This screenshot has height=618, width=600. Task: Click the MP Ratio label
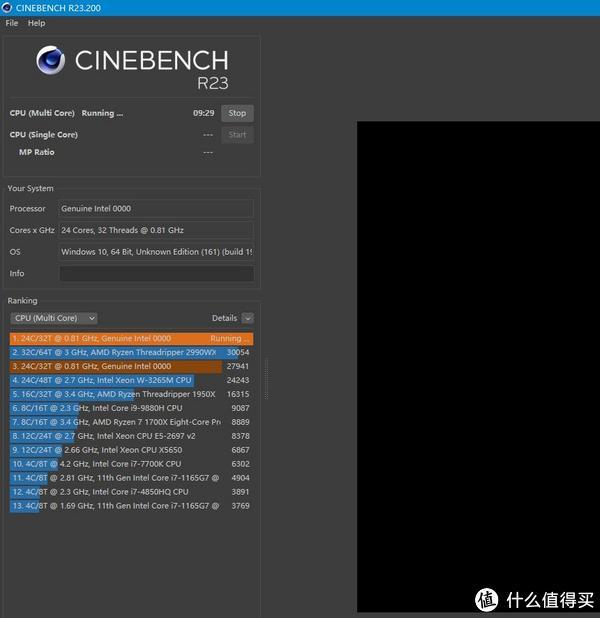pos(37,152)
